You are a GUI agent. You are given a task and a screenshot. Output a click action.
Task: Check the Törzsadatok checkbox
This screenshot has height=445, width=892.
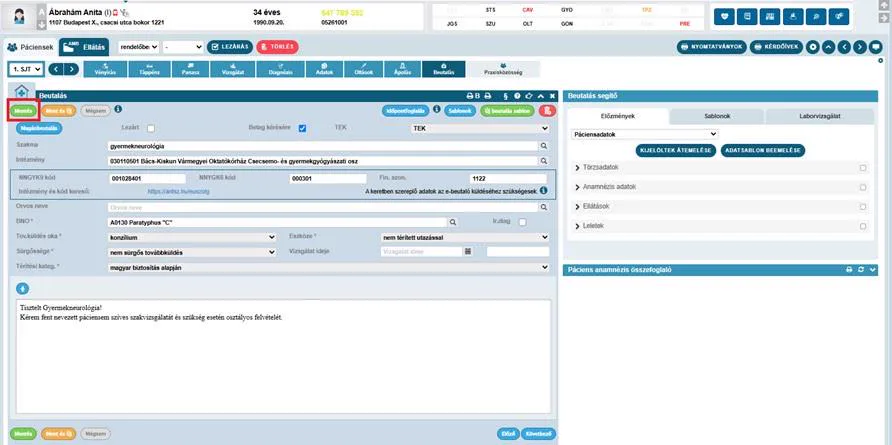863,168
